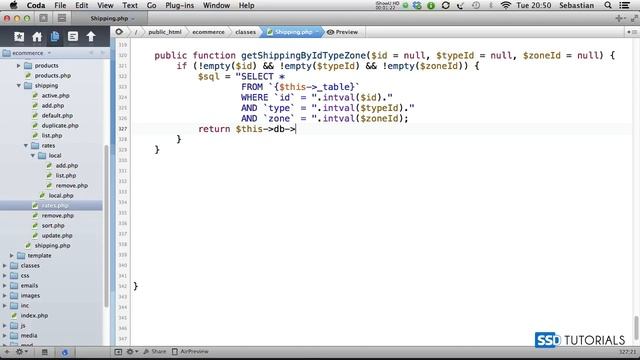Open the Preview tab in path bar
The height and width of the screenshot is (360, 640).
tap(342, 32)
